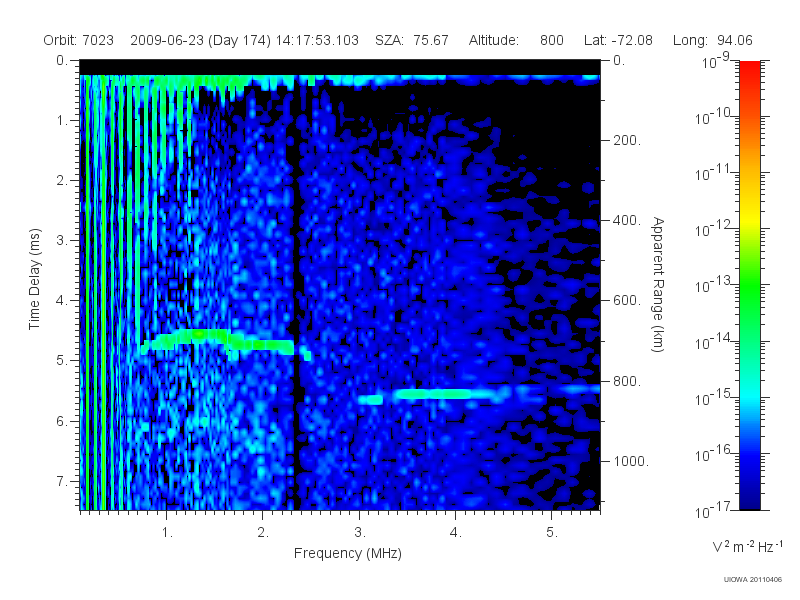Screen dimensions: 800x600
Task: Click the date 2009-06-23 (Day 174) text
Action: coord(200,40)
